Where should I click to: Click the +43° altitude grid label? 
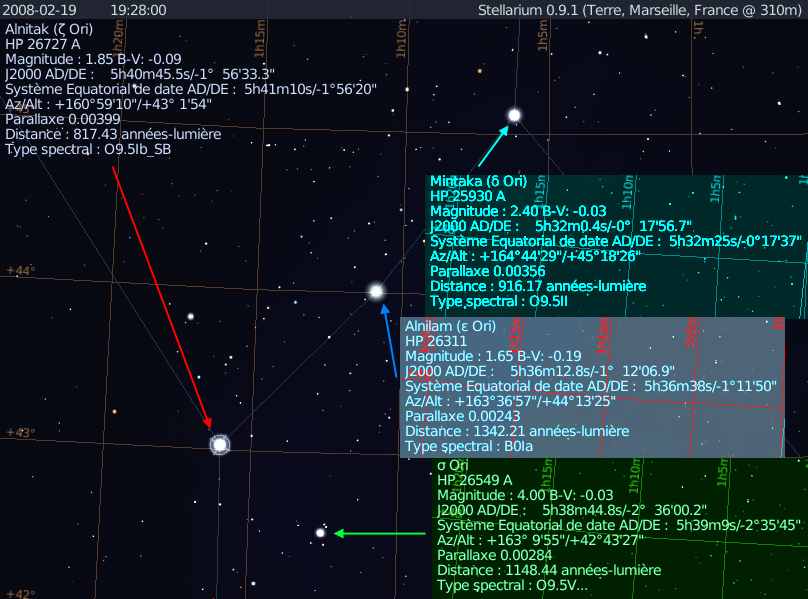coord(21,432)
